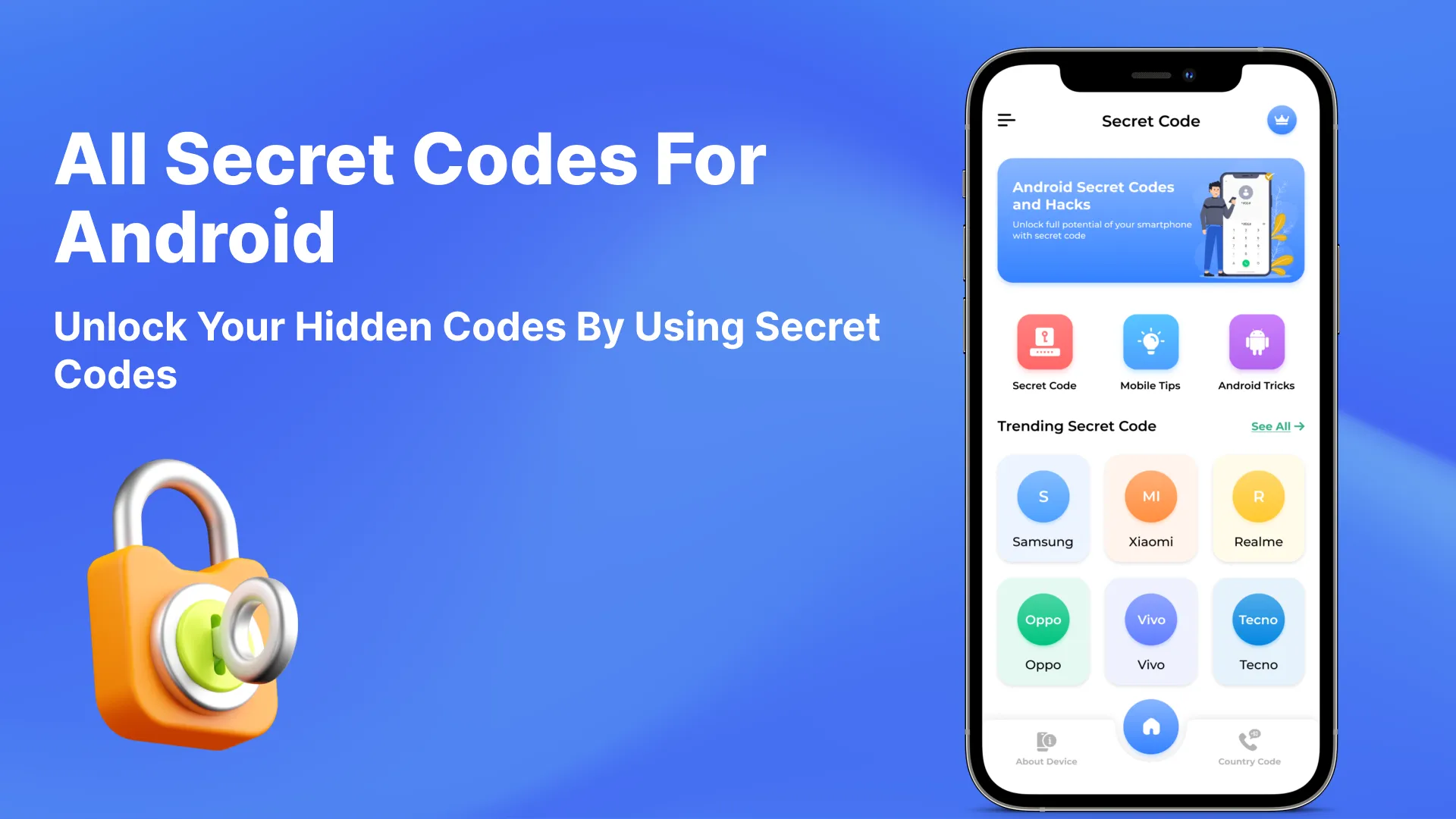Select Realme secret codes

pos(1258,506)
